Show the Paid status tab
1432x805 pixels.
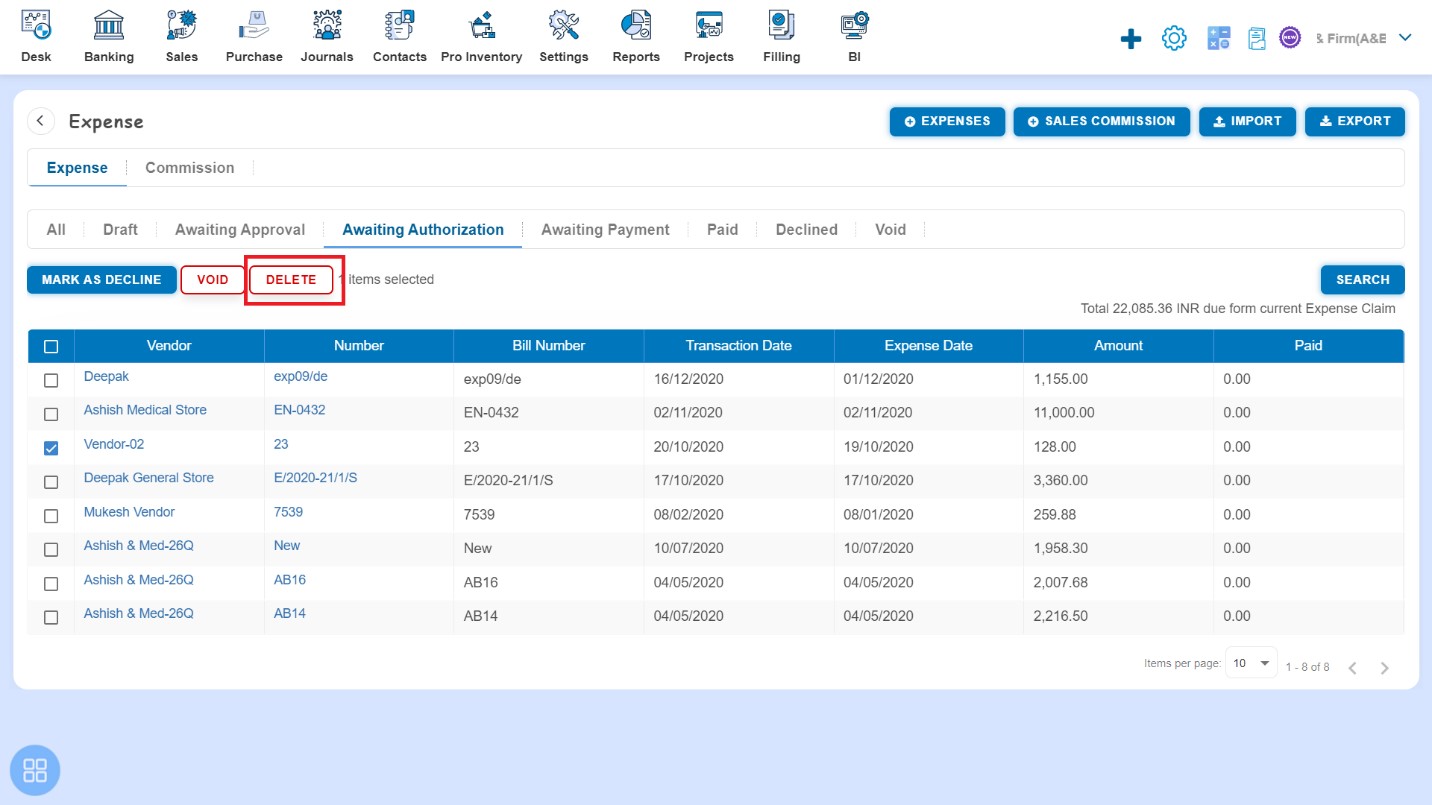coord(722,229)
